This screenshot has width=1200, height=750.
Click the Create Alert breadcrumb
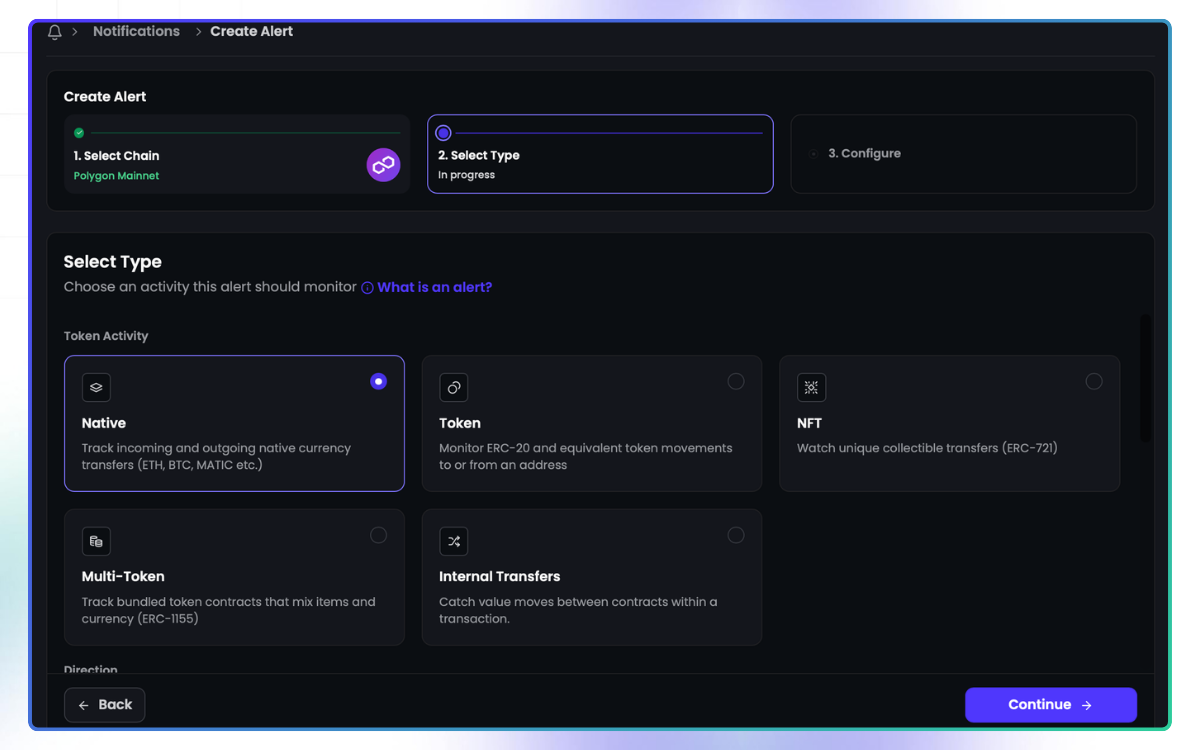coord(251,31)
